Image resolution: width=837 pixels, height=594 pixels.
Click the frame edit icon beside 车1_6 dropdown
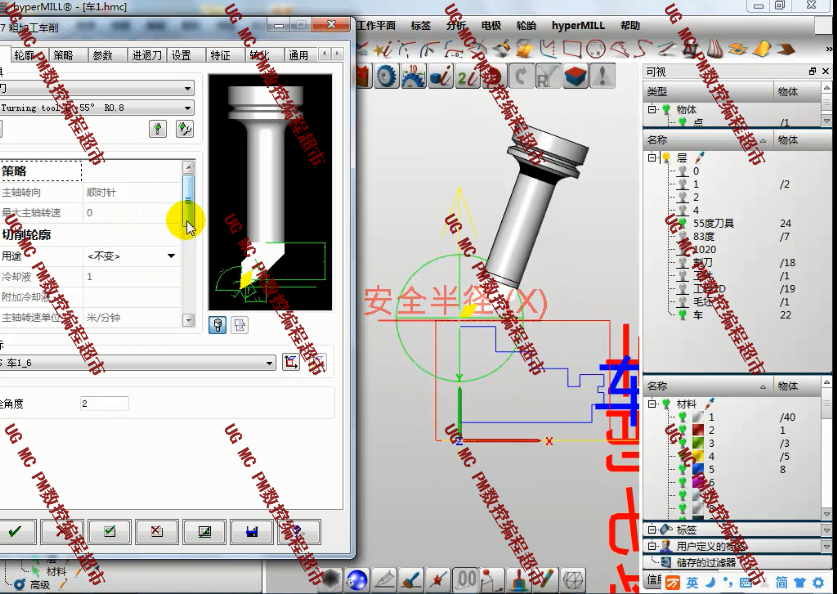291,362
